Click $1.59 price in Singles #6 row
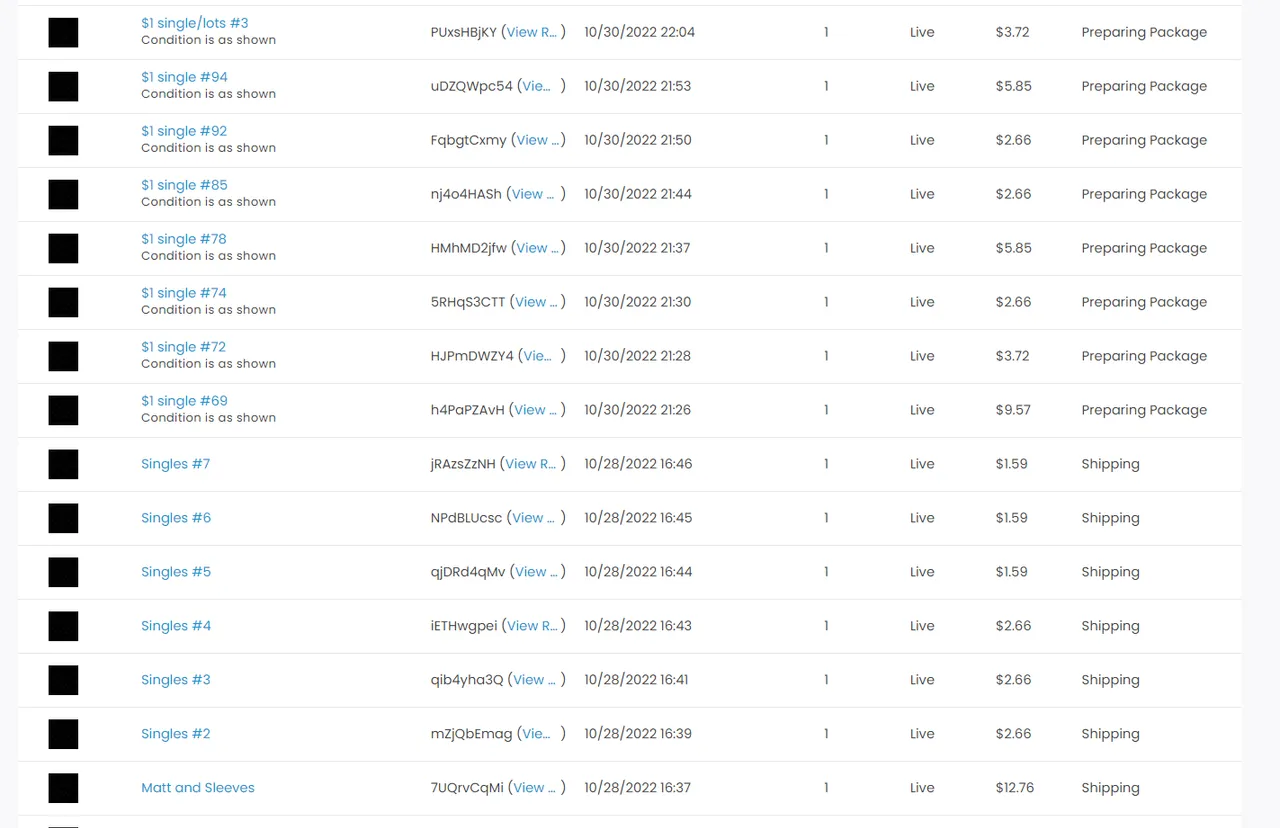Viewport: 1280px width, 828px height. click(1011, 518)
